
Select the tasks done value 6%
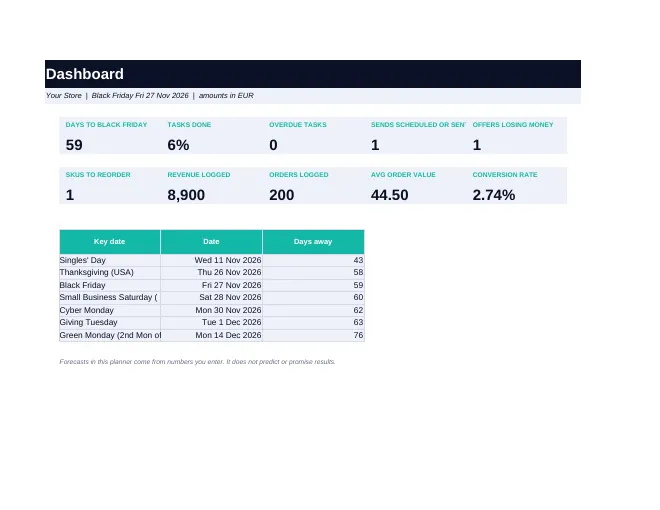tap(178, 145)
